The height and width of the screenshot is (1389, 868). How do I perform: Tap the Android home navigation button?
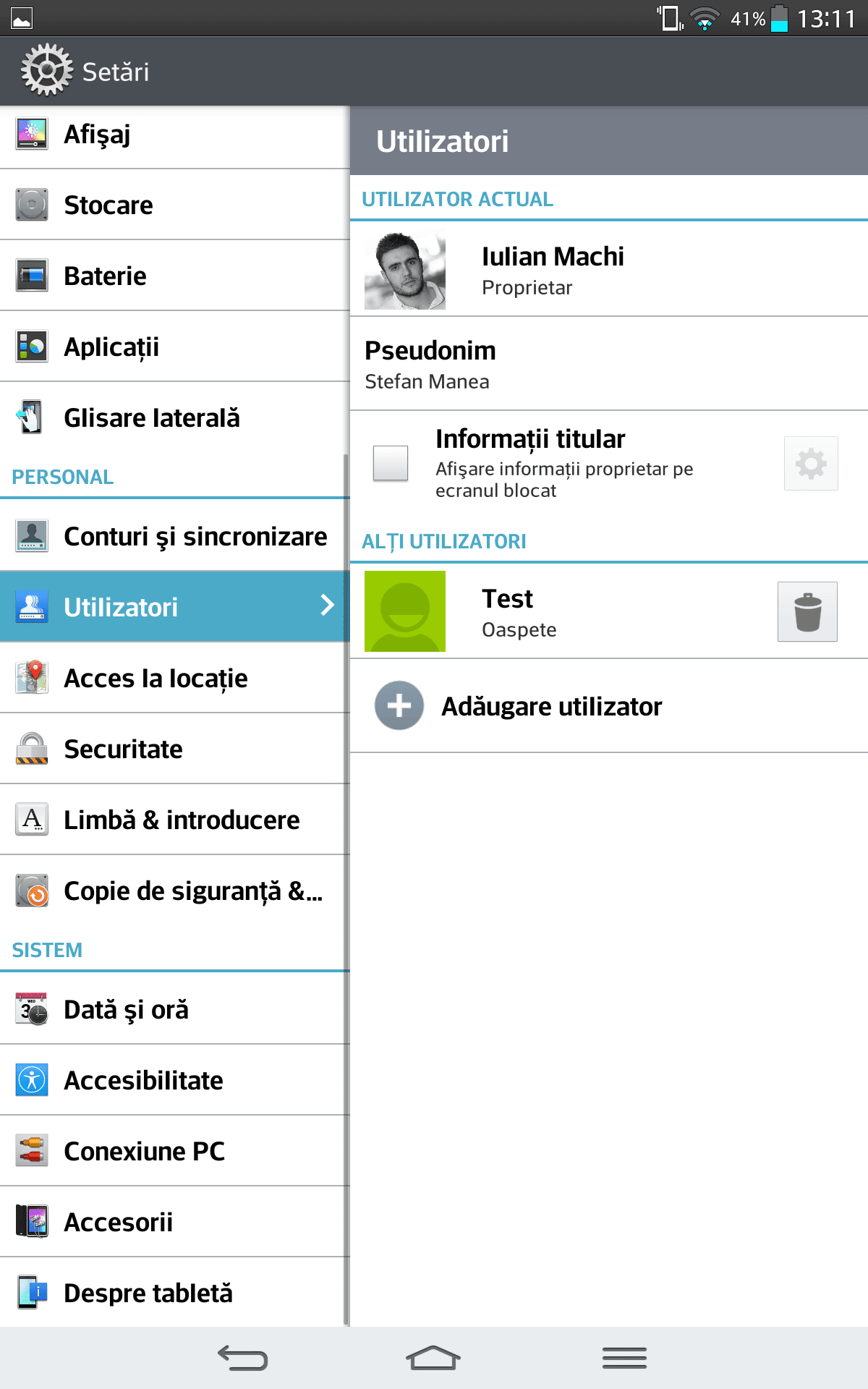click(433, 1358)
